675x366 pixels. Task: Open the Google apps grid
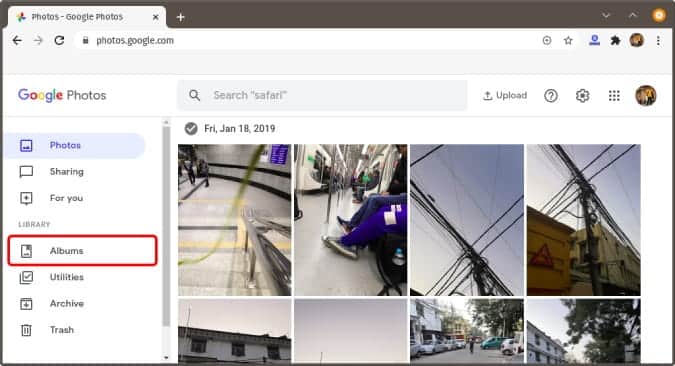point(614,95)
